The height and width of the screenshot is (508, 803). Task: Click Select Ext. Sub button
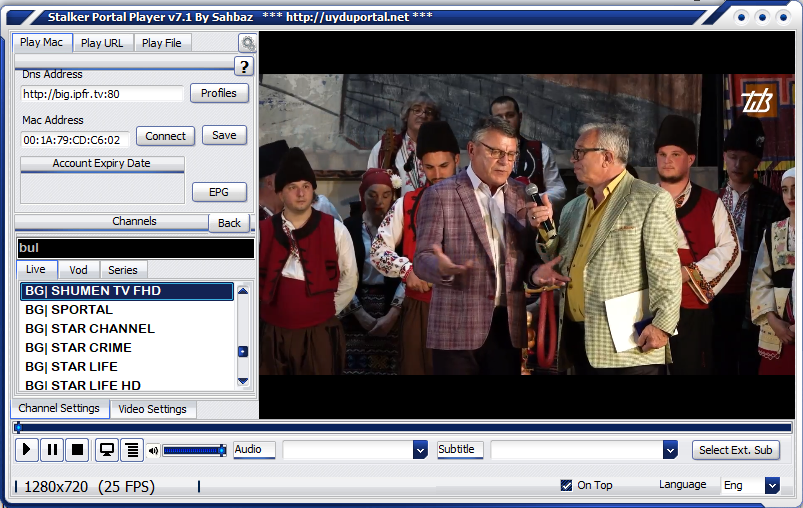736,450
